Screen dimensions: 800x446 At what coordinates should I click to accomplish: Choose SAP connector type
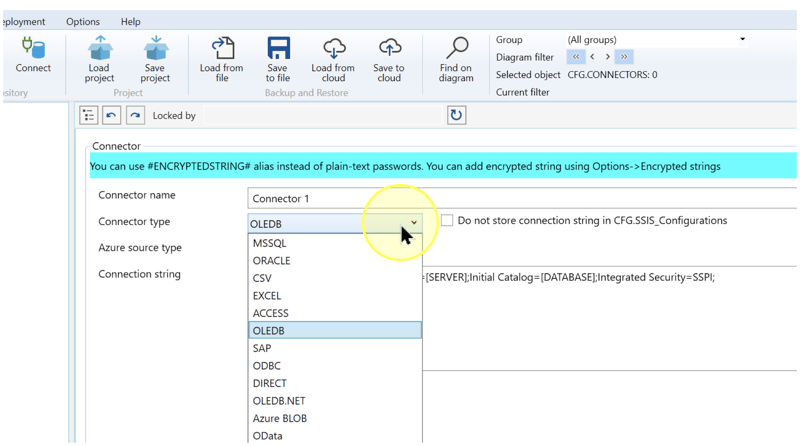click(335, 349)
